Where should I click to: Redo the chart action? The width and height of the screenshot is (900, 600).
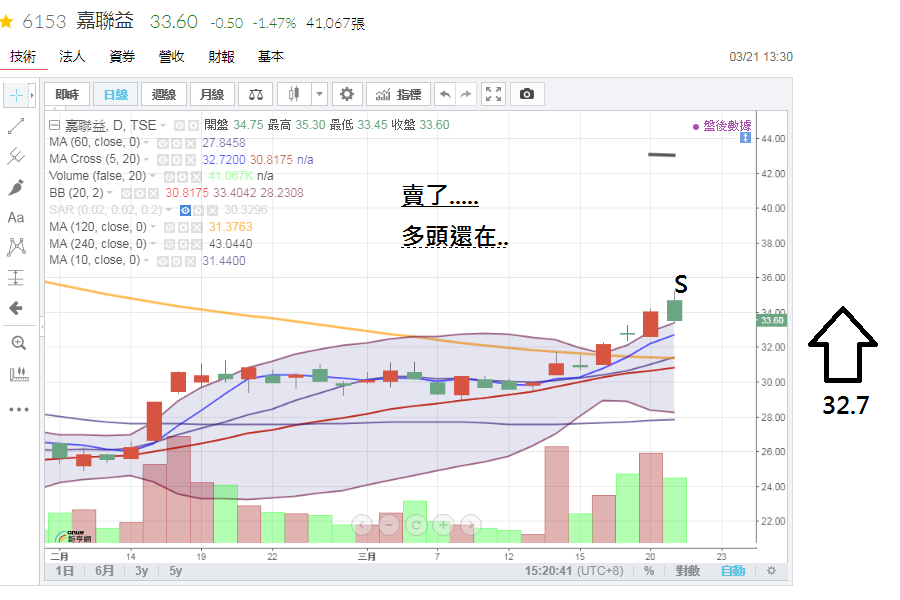point(466,95)
